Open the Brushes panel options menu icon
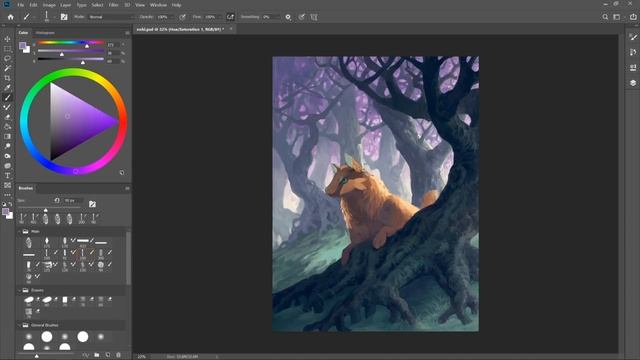 pos(127,188)
